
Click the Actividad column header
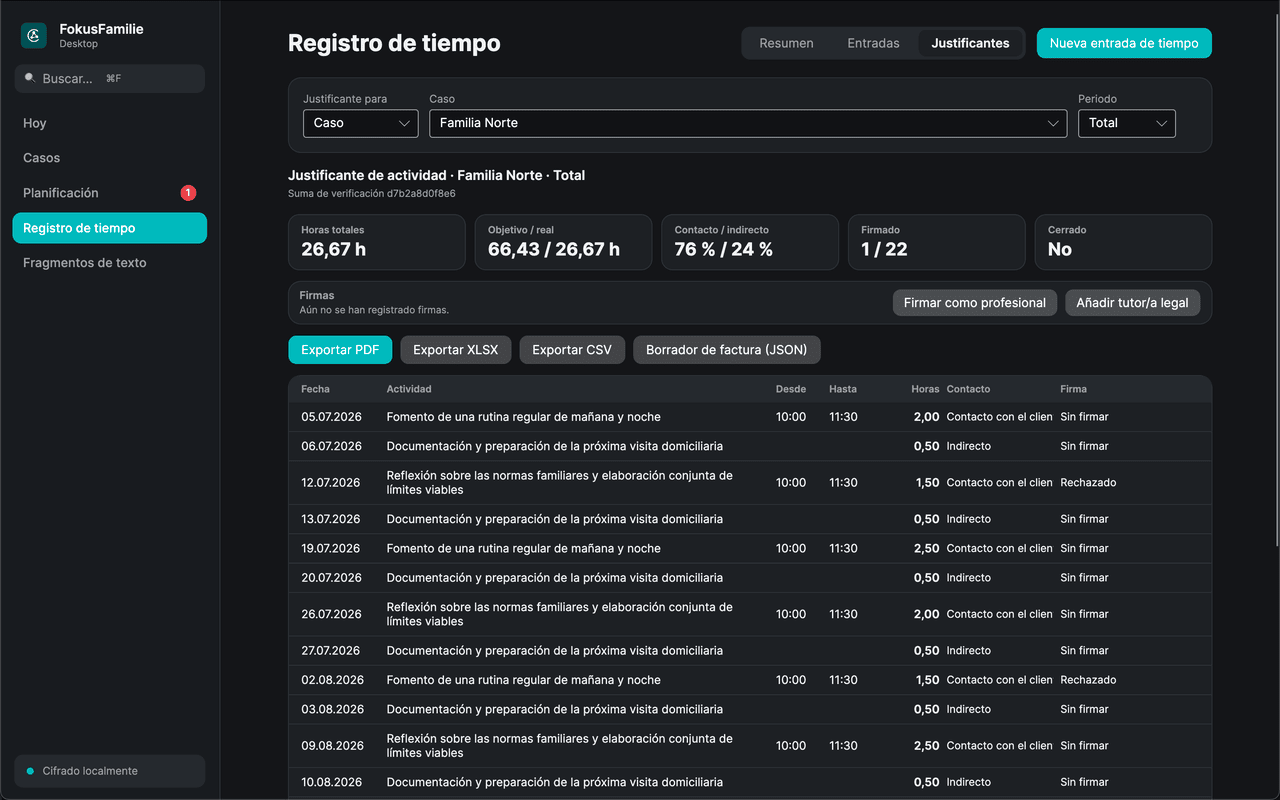pos(409,389)
